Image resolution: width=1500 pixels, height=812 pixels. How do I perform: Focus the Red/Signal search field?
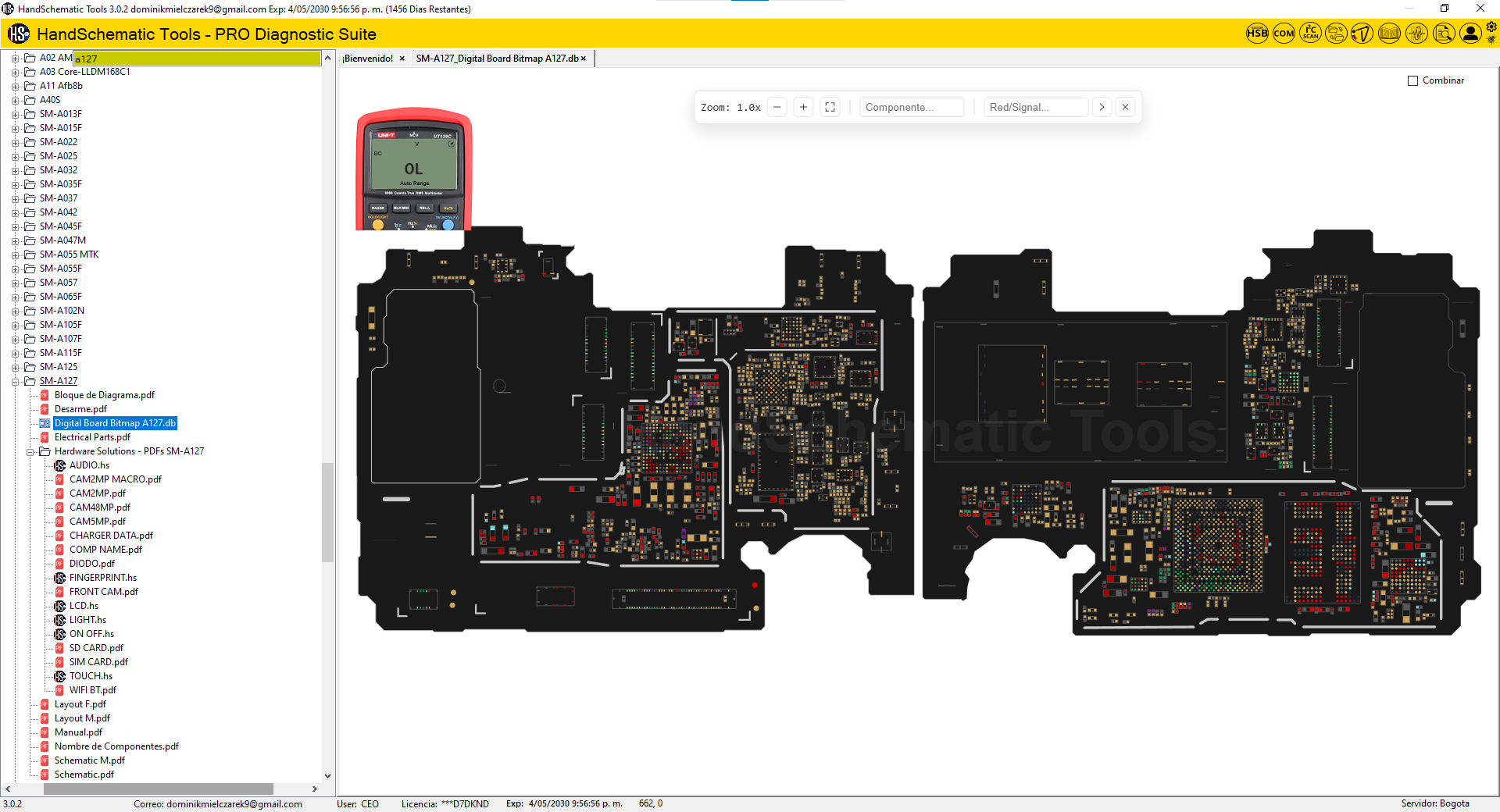(1036, 108)
